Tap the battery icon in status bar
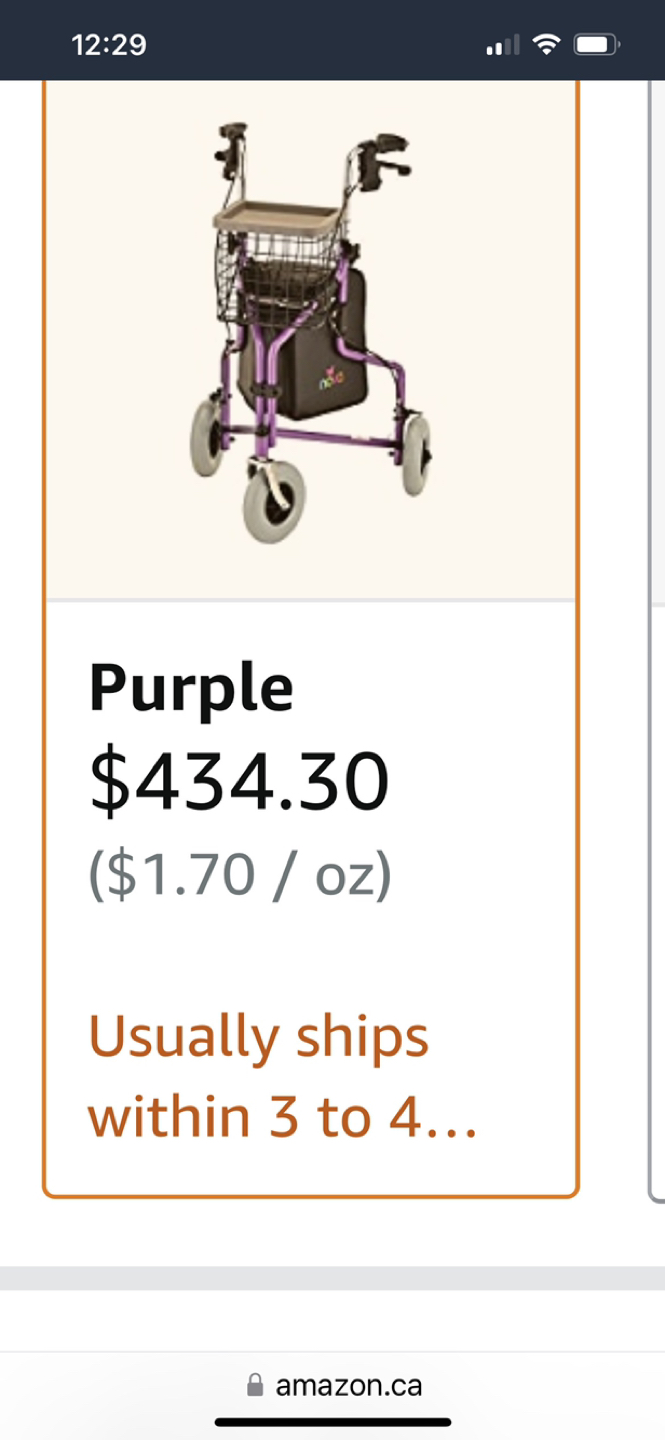 coord(597,44)
